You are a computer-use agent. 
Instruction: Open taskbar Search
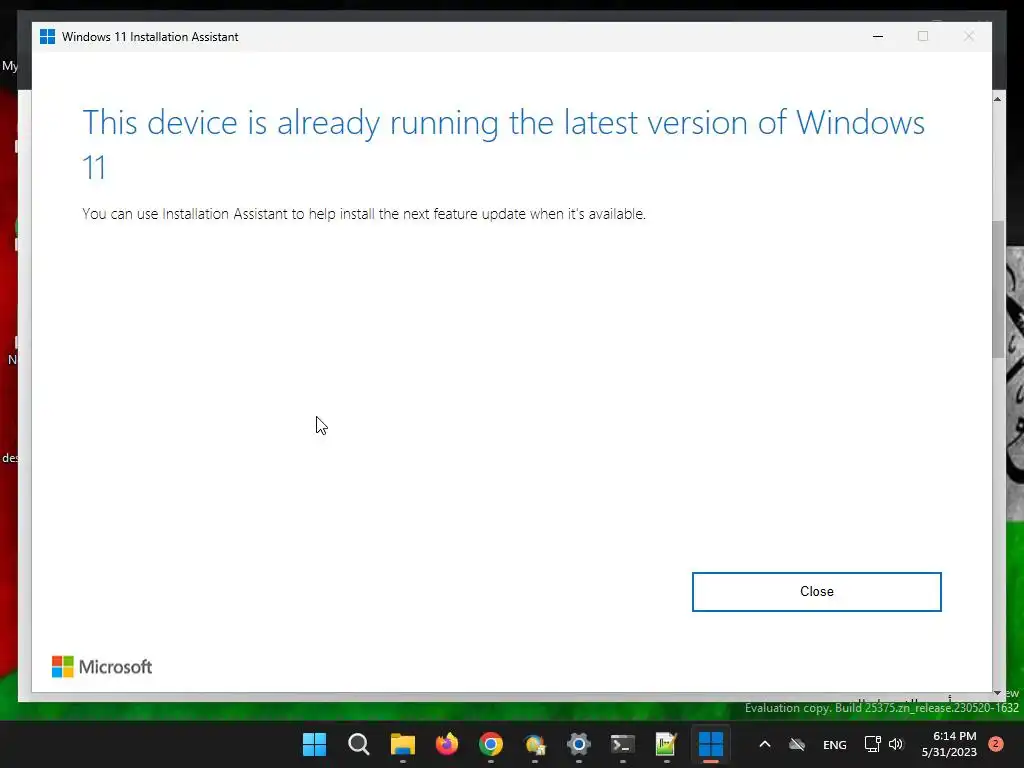point(359,744)
